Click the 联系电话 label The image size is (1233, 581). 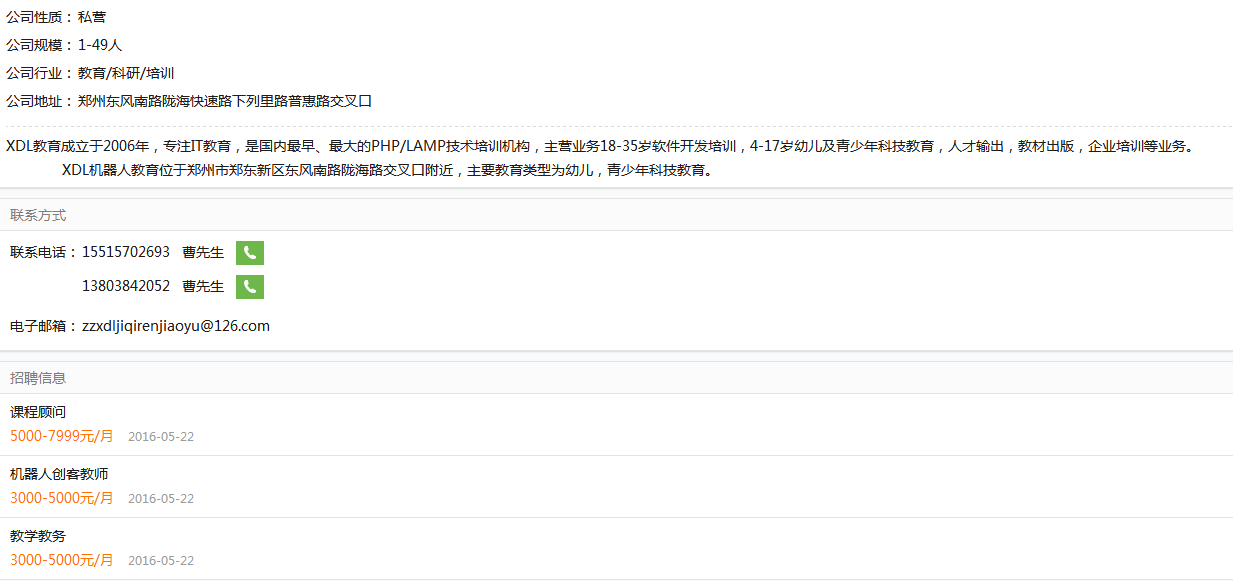[44, 252]
